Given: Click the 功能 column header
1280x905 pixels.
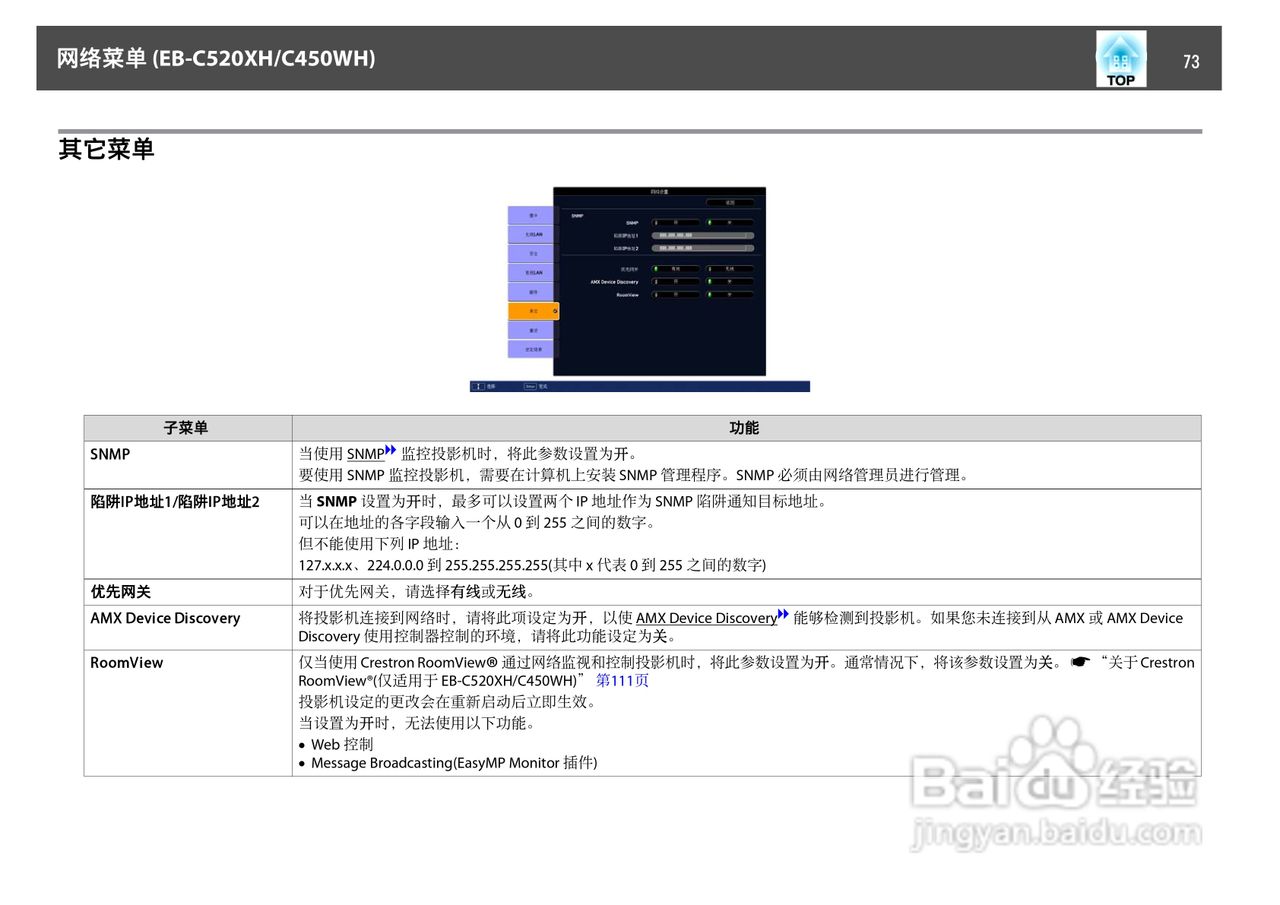Looking at the screenshot, I should [x=745, y=428].
